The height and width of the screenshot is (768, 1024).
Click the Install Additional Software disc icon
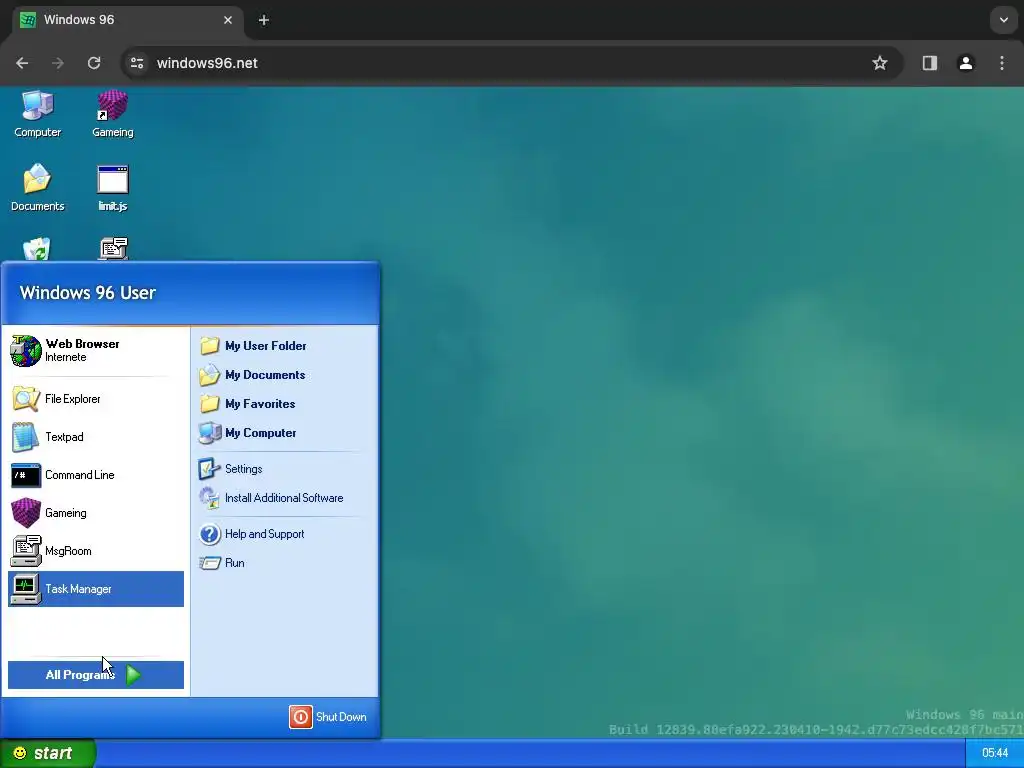[210, 498]
